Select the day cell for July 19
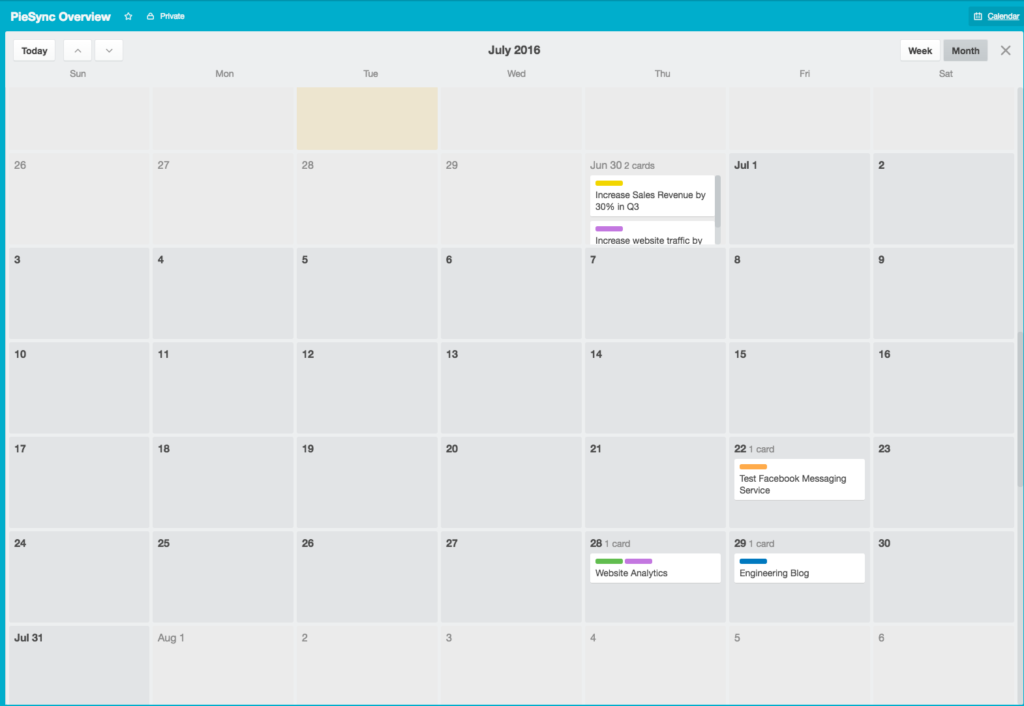1024x706 pixels. [367, 482]
